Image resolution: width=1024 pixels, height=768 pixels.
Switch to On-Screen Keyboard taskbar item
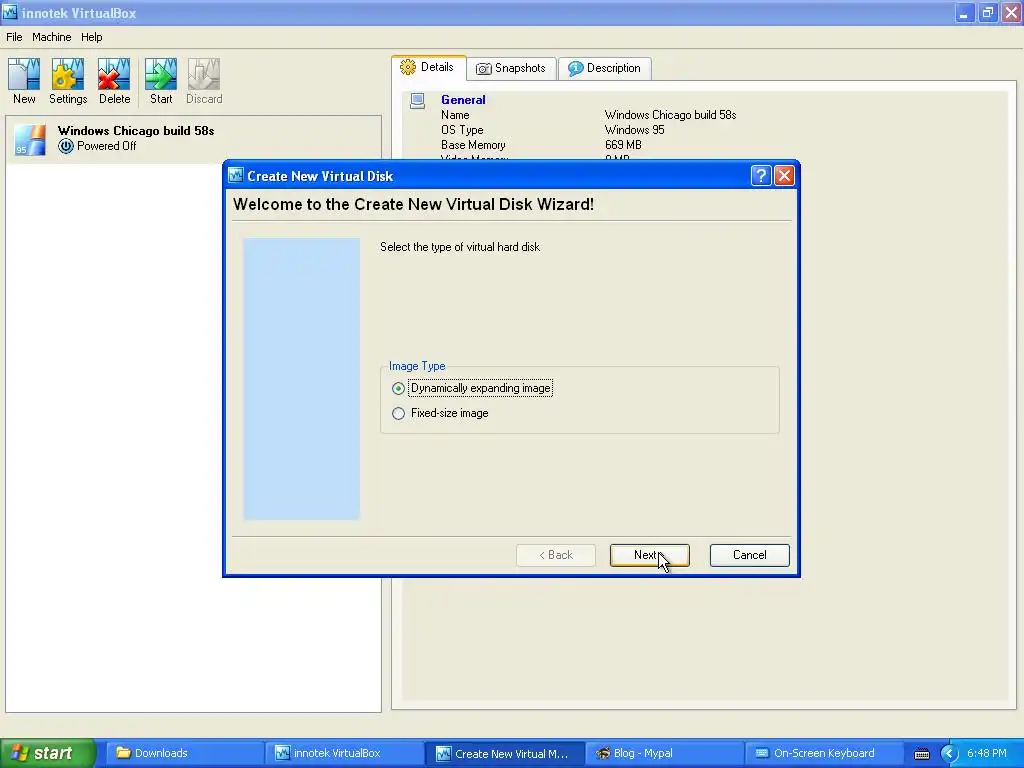[824, 754]
